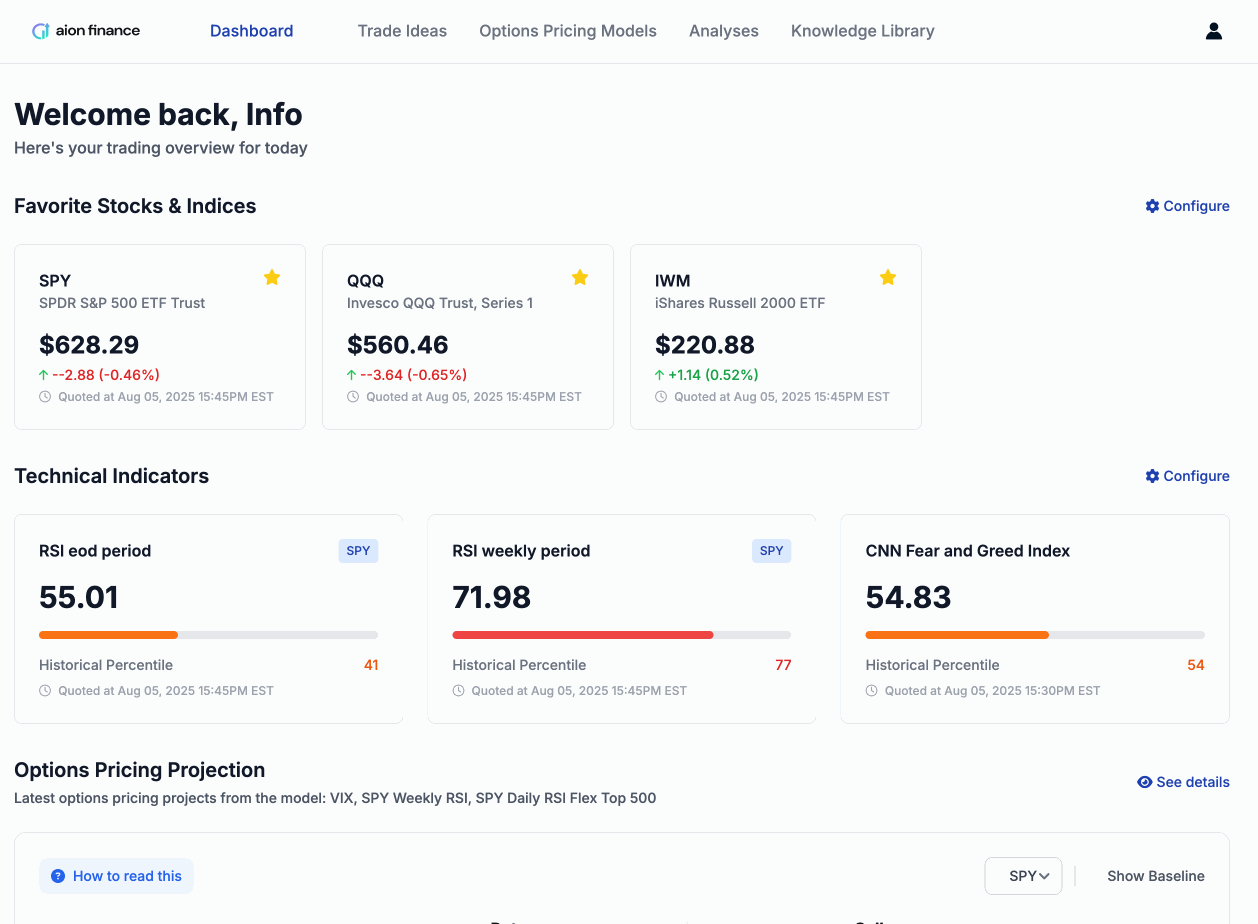Click SPDR S&P 500 ETF Trust name
The height and width of the screenshot is (924, 1258).
pyautogui.click(x=122, y=303)
